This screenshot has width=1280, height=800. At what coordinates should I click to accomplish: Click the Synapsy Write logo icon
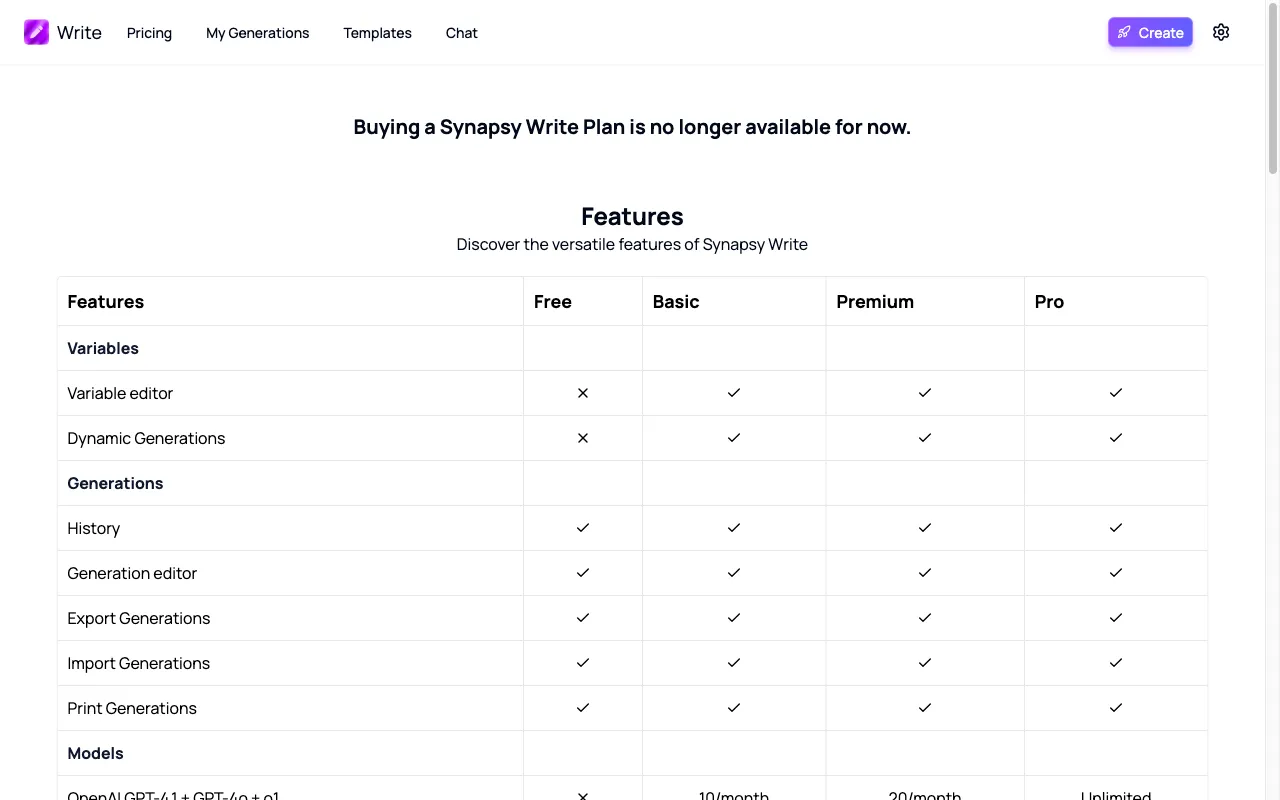click(x=36, y=32)
